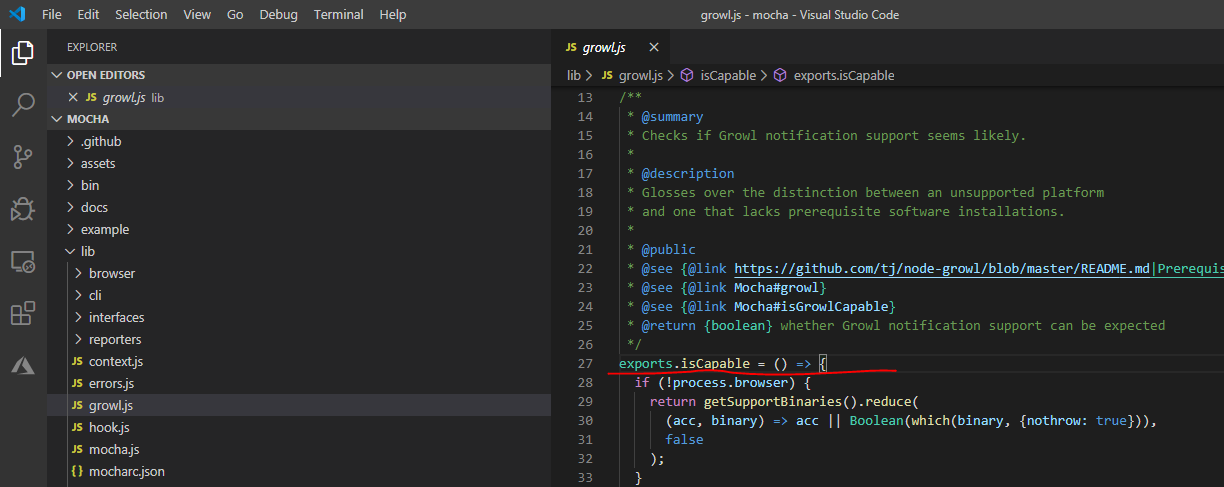Expand the reporters folder
Screen dimensions: 1224x487
point(299,339)
